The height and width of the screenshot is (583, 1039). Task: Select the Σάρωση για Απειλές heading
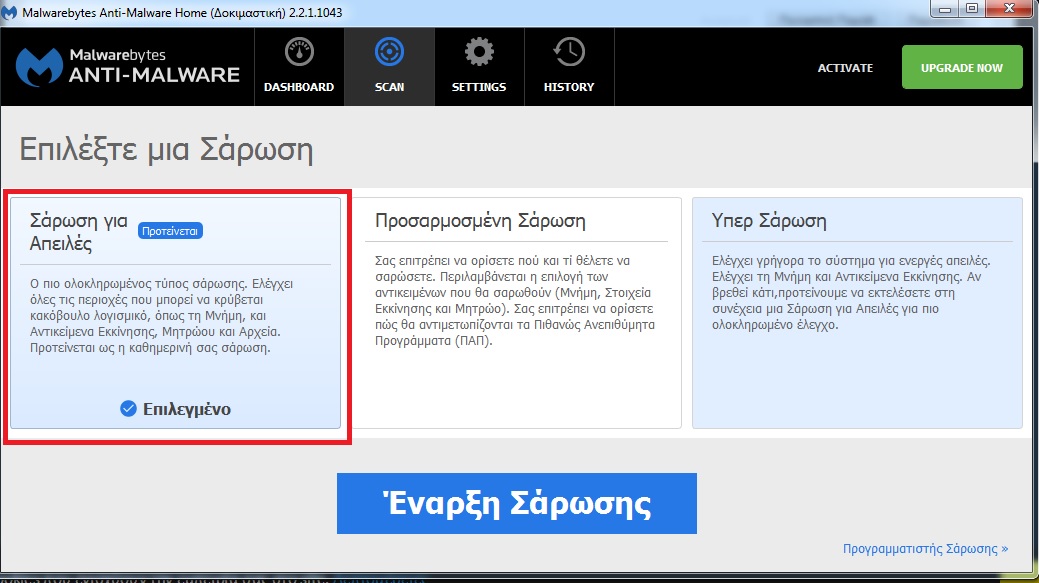click(x=78, y=231)
